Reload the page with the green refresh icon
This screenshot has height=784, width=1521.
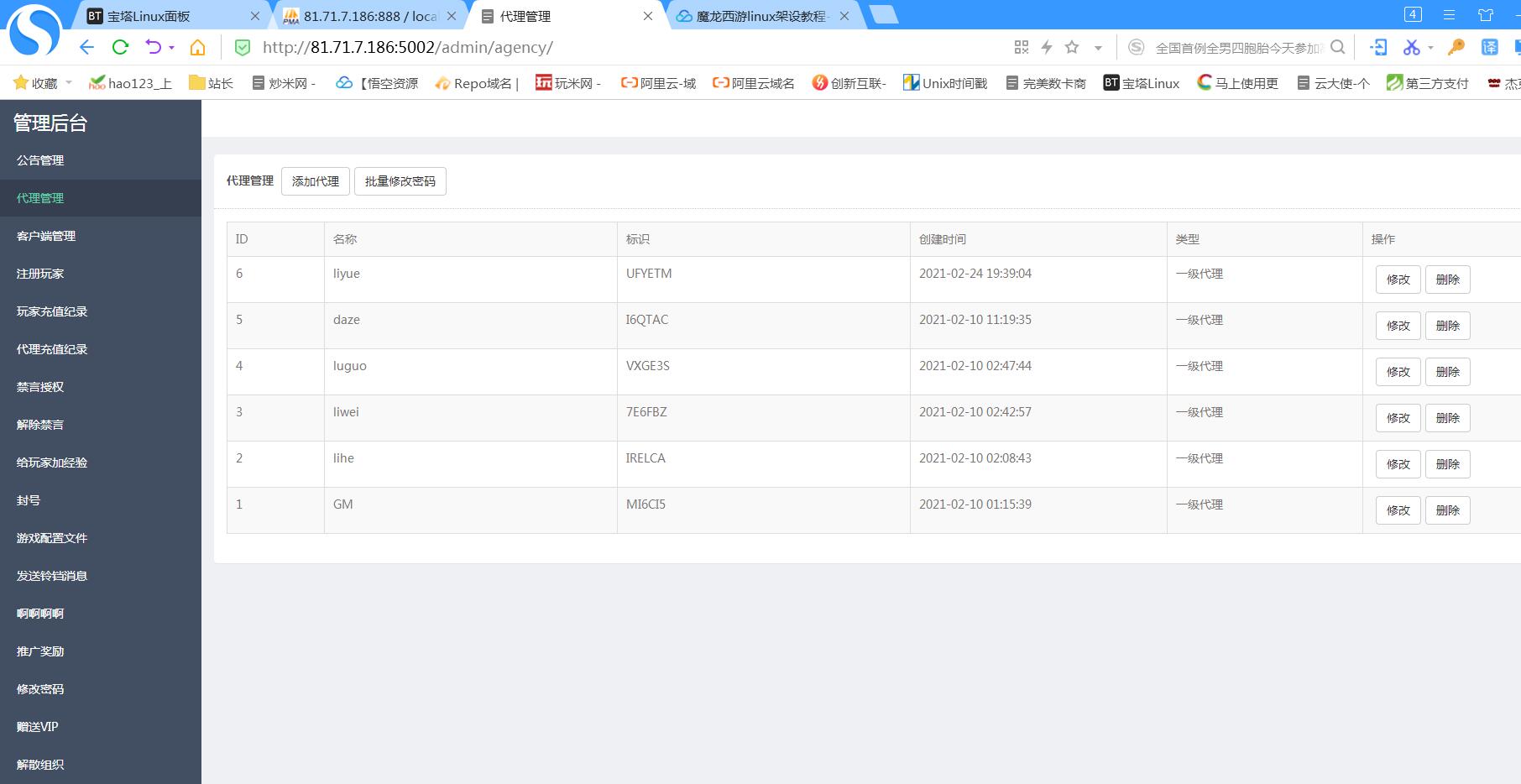coord(120,48)
